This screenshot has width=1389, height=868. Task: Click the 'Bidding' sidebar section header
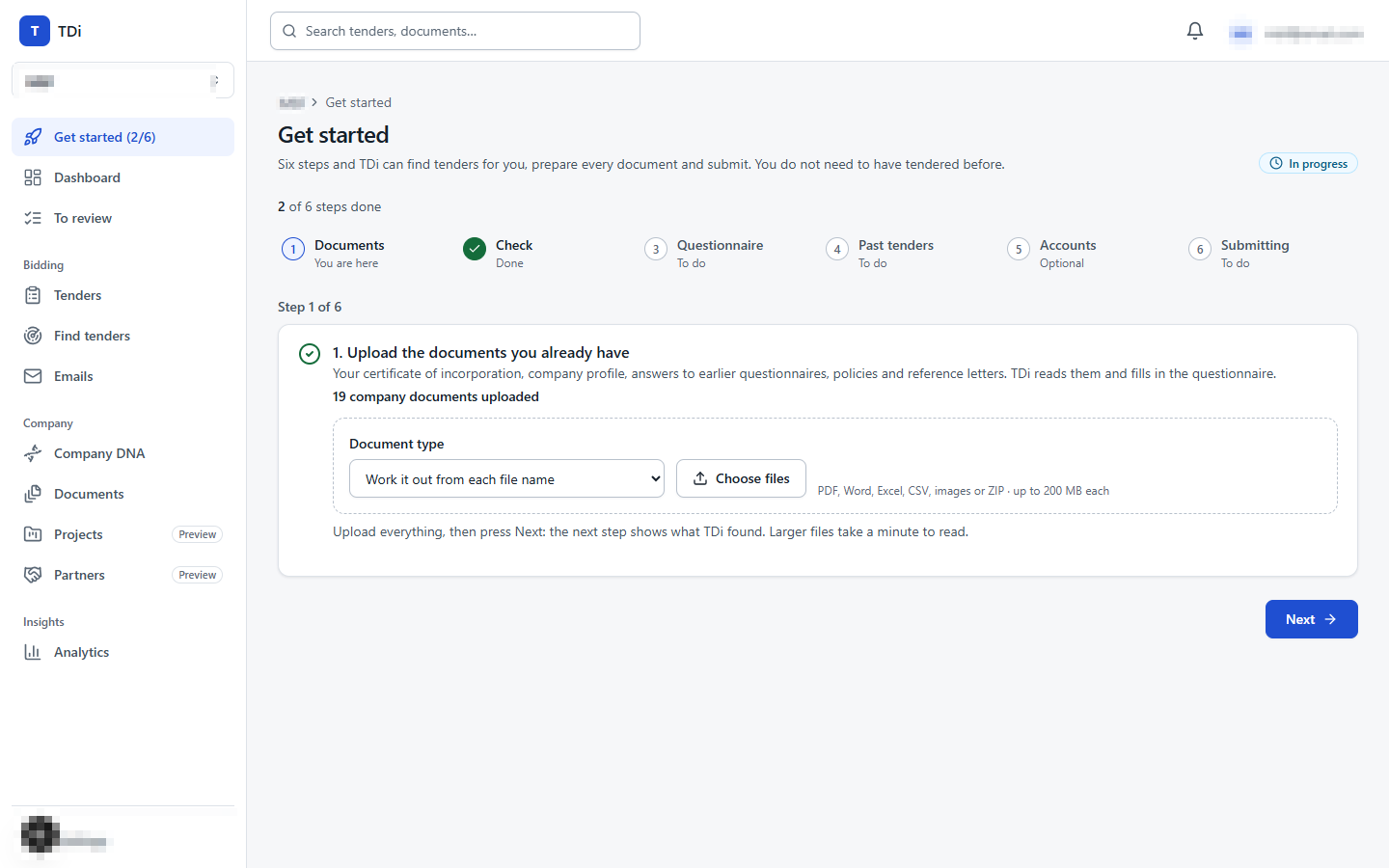click(x=43, y=265)
